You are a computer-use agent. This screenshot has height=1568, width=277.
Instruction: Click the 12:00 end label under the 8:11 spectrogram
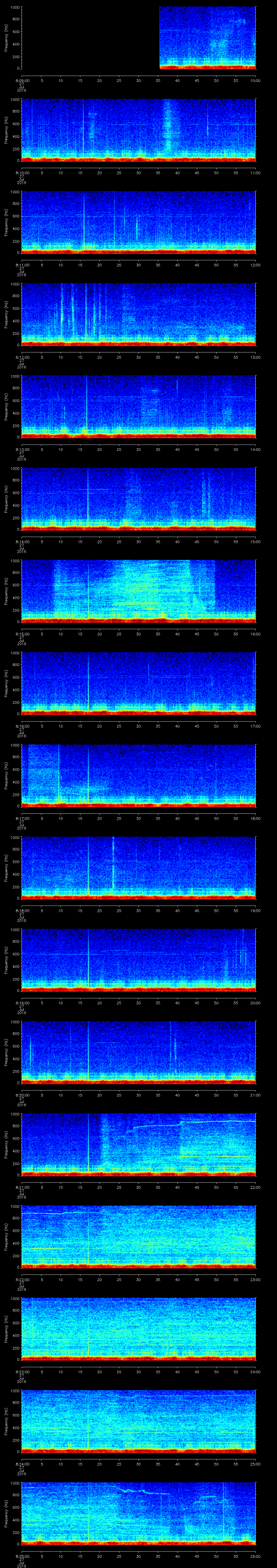[x=255, y=265]
